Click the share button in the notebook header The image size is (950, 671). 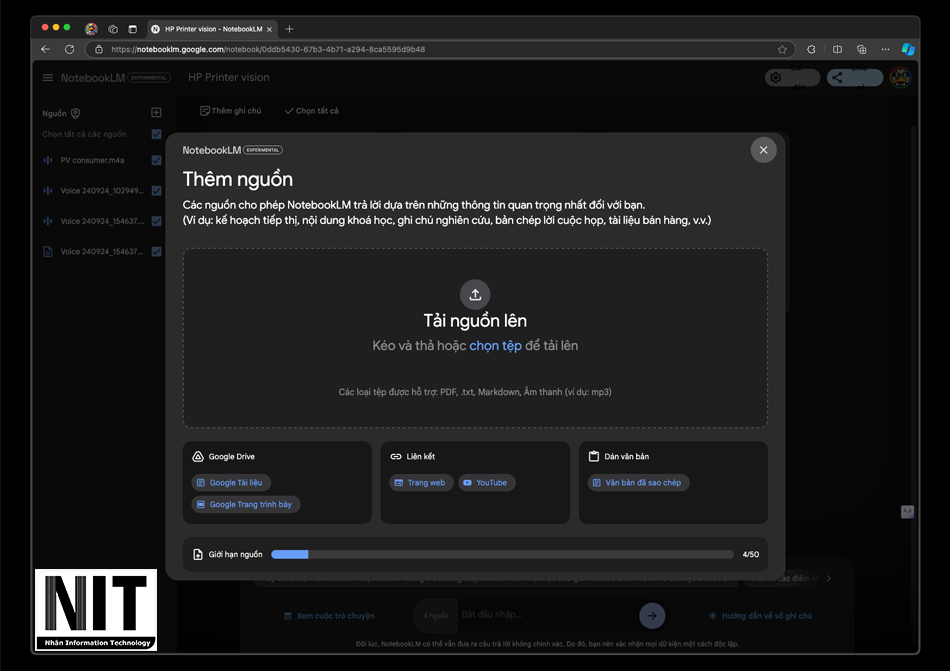(855, 78)
